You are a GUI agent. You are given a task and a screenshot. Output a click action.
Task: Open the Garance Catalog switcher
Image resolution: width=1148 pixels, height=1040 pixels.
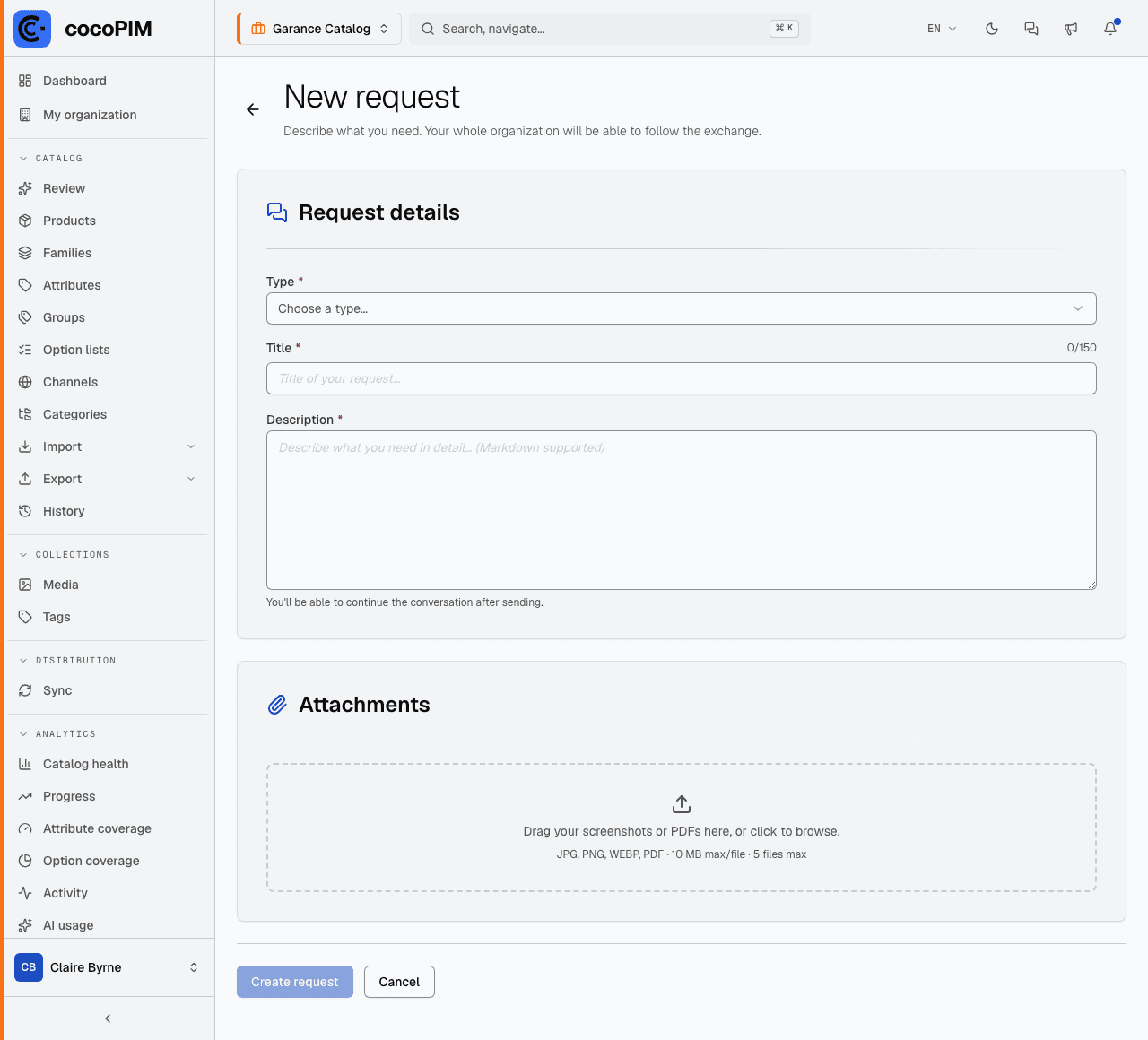(x=319, y=29)
